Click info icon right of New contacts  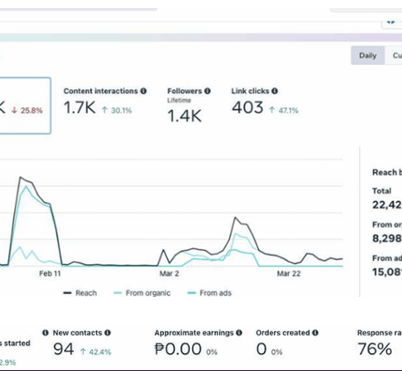[x=108, y=333]
